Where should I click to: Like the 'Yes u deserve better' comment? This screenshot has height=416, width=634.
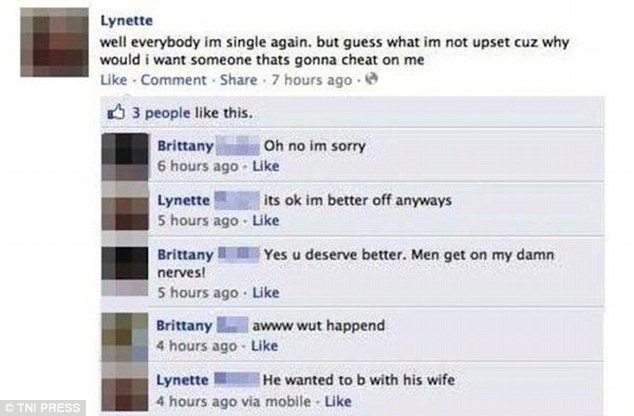(266, 292)
